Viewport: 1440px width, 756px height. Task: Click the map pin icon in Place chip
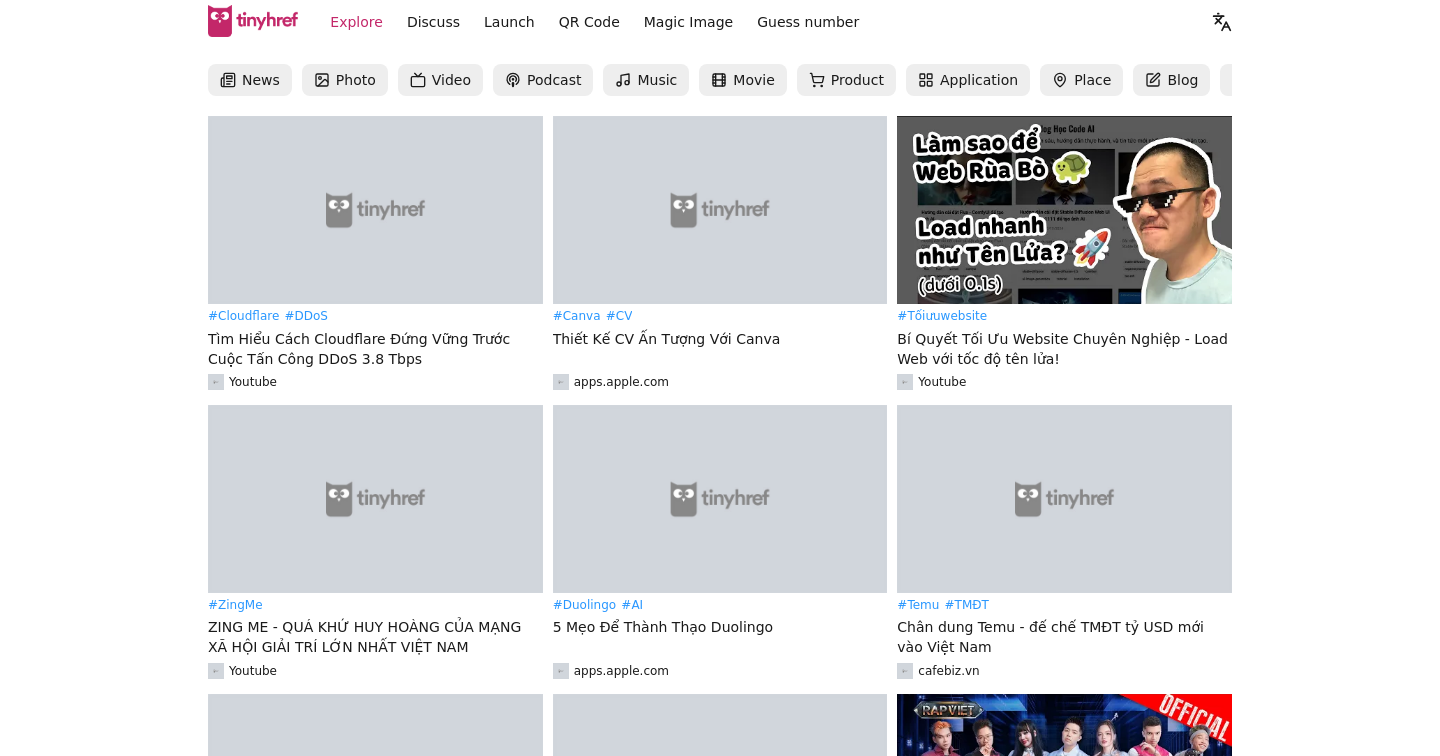click(x=1060, y=80)
